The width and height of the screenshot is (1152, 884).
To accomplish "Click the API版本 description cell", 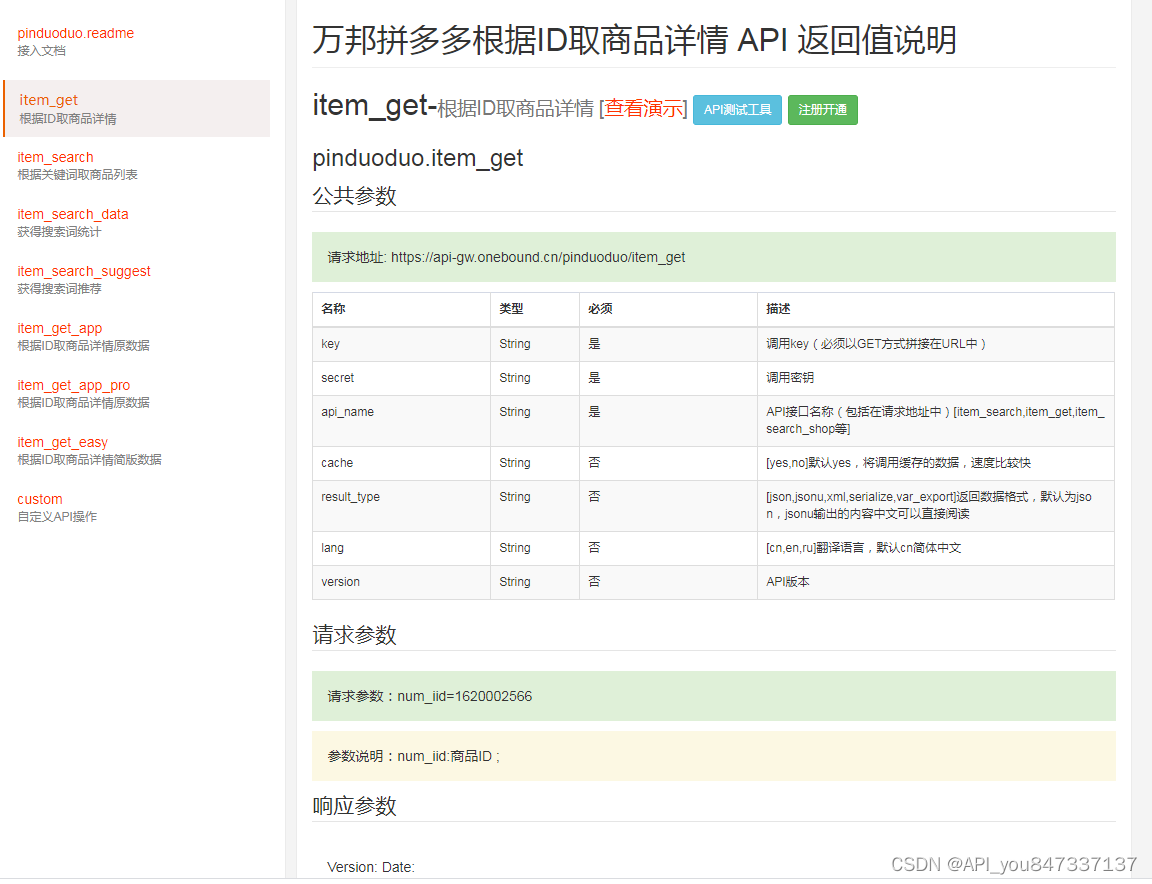I will click(935, 582).
